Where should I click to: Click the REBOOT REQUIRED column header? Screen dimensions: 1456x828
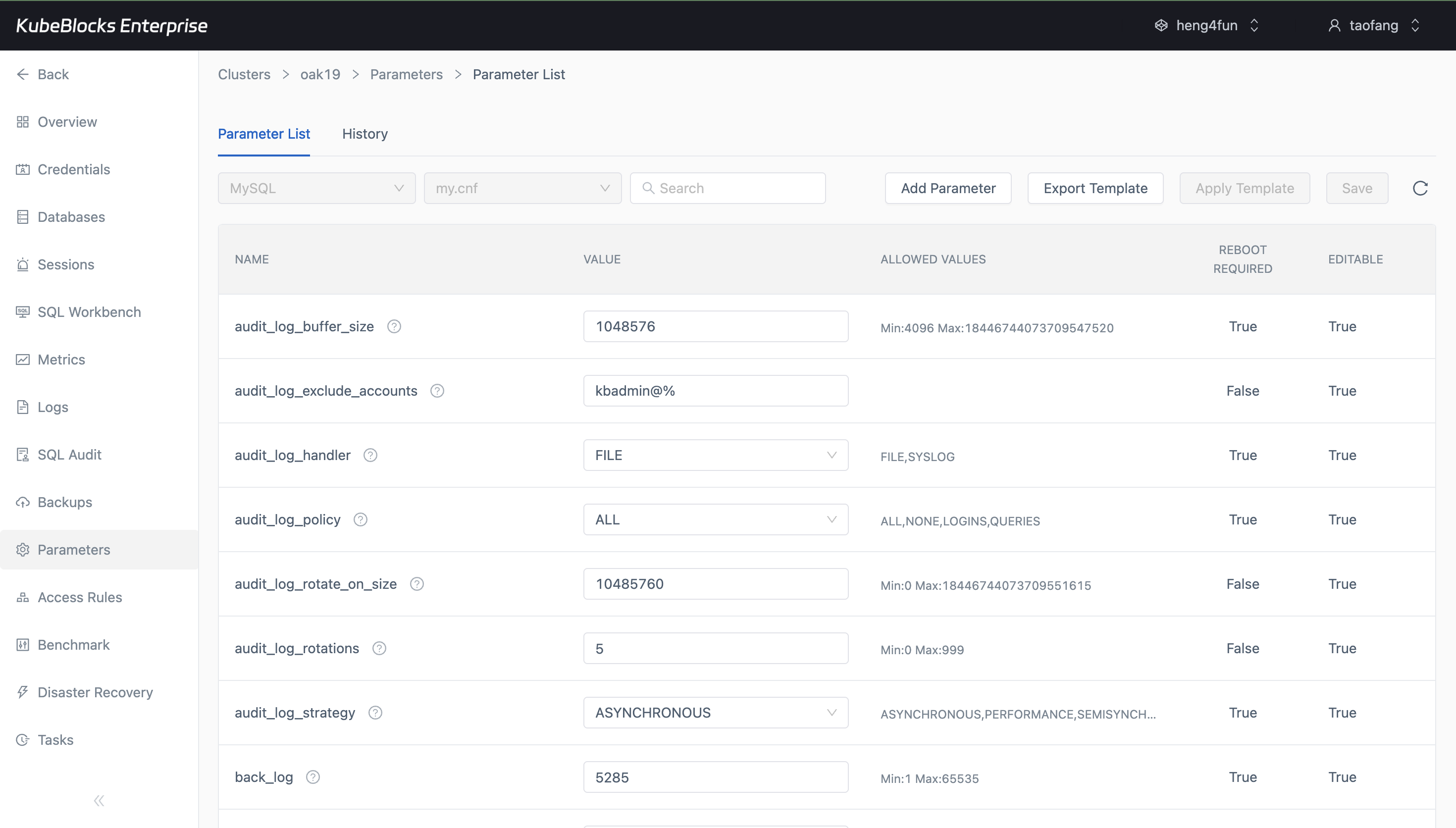click(1243, 259)
